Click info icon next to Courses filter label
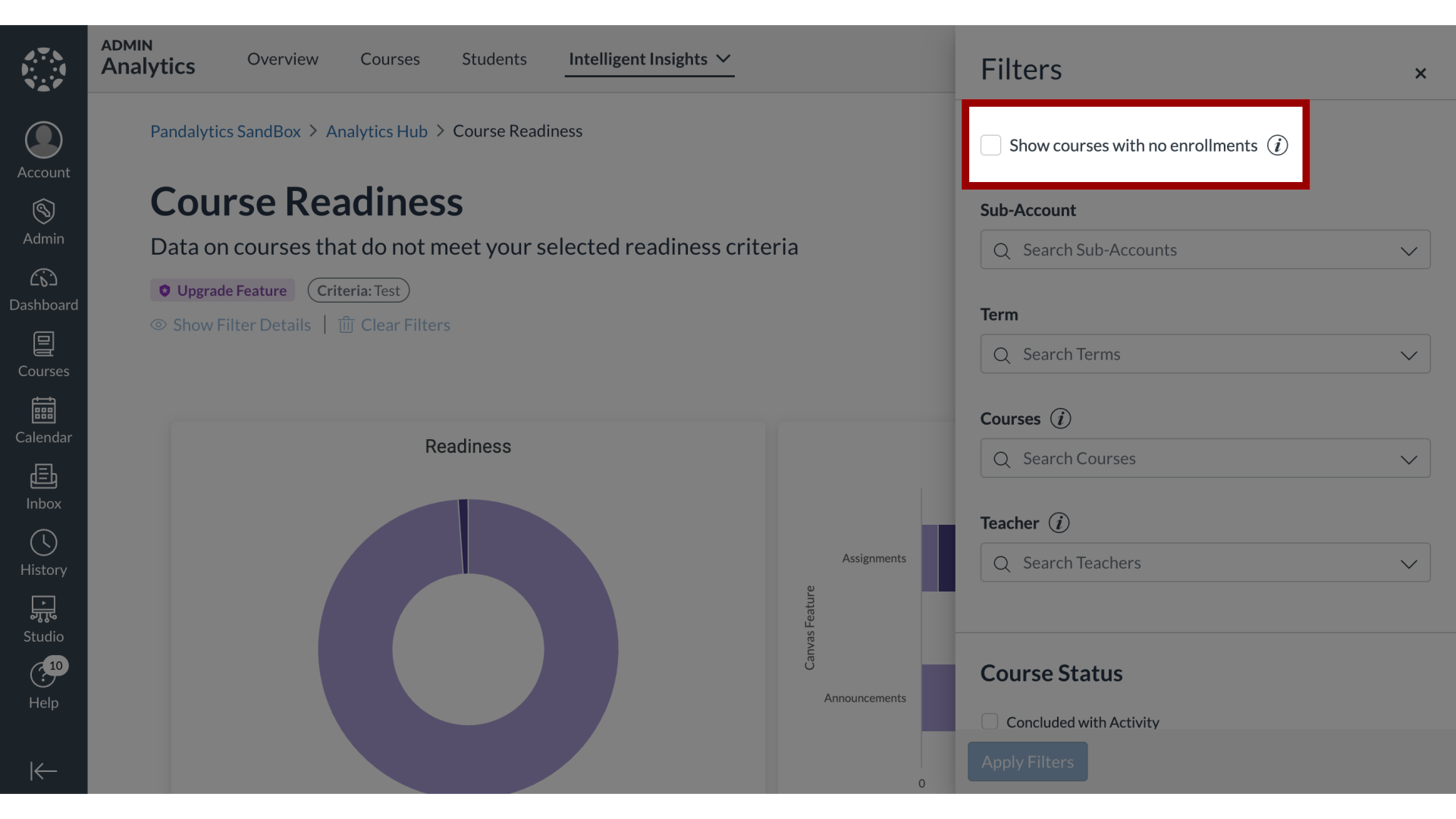Screen dimensions: 1456x819 coord(1060,419)
